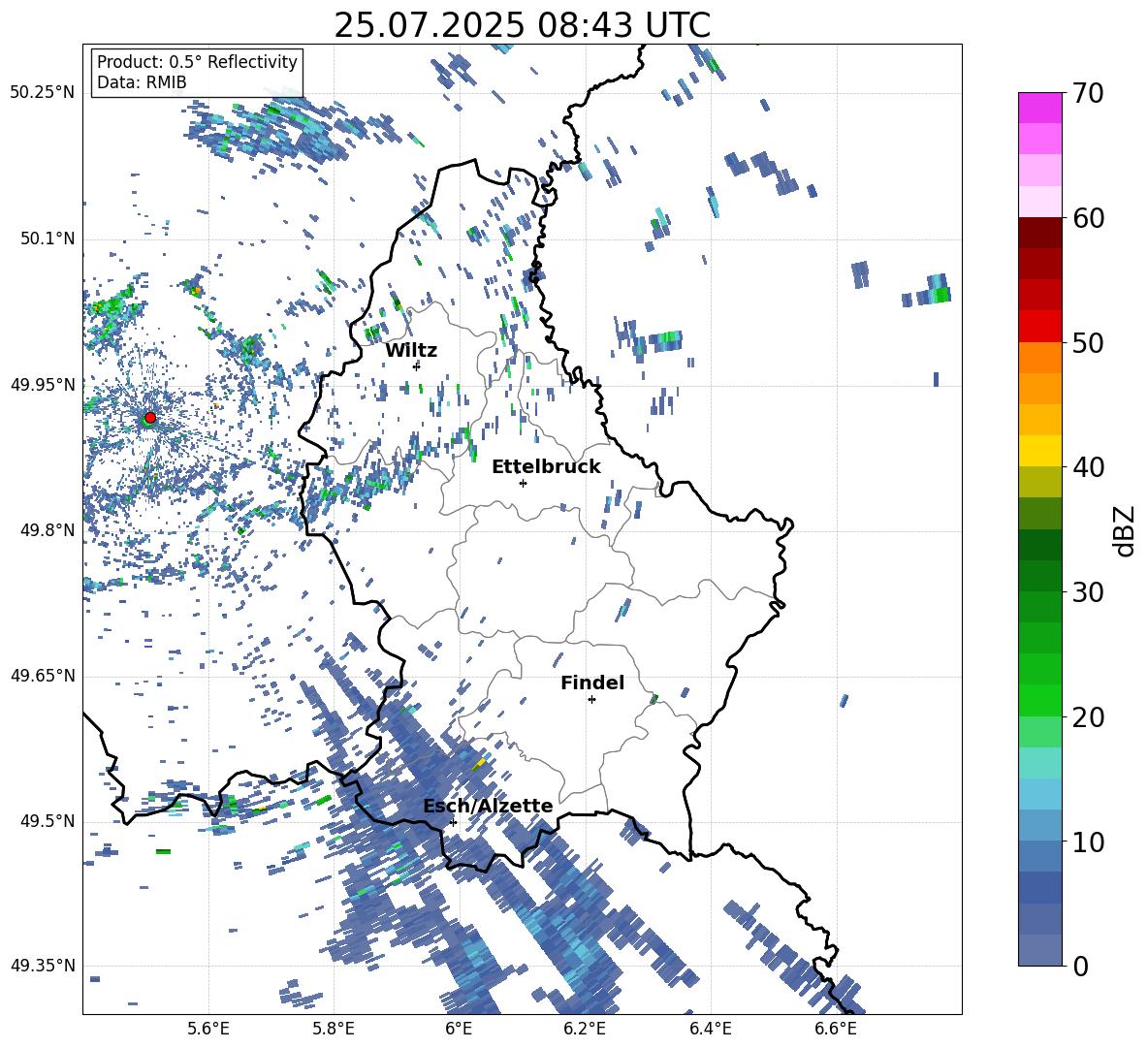Click the 49.5°N latitude label
The image size is (1148, 1048).
tap(48, 821)
